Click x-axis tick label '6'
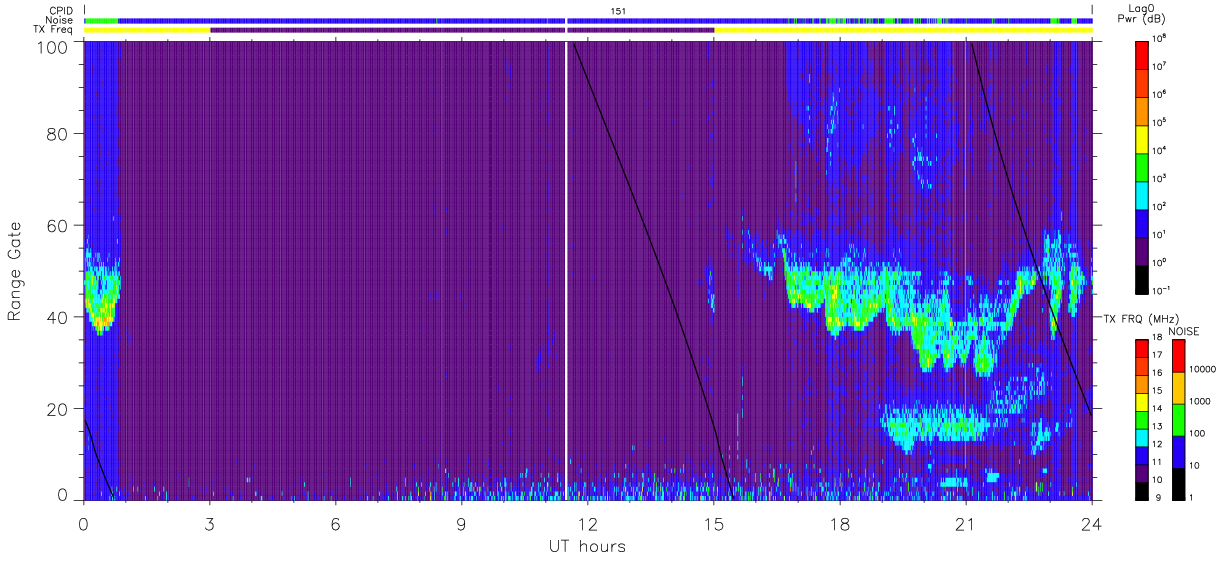The width and height of the screenshot is (1228, 567). [336, 523]
